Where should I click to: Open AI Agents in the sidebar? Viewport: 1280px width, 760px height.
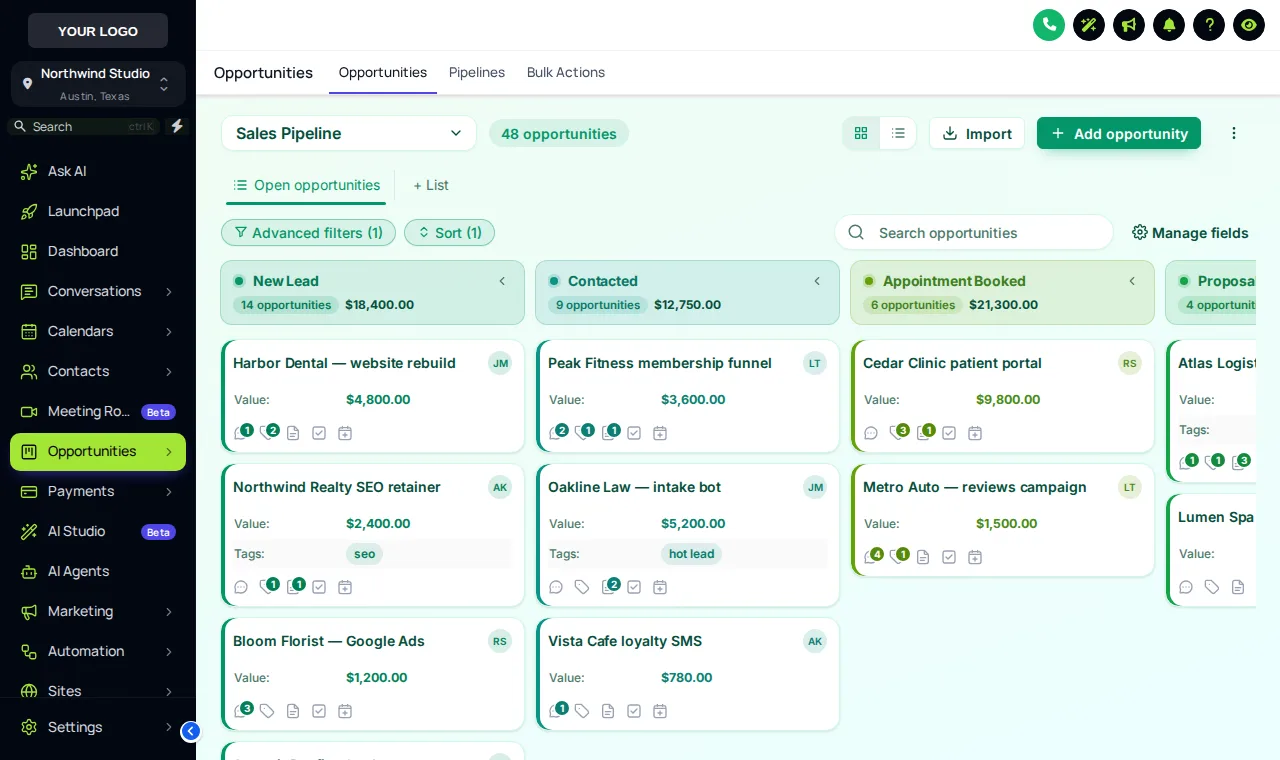[98, 571]
